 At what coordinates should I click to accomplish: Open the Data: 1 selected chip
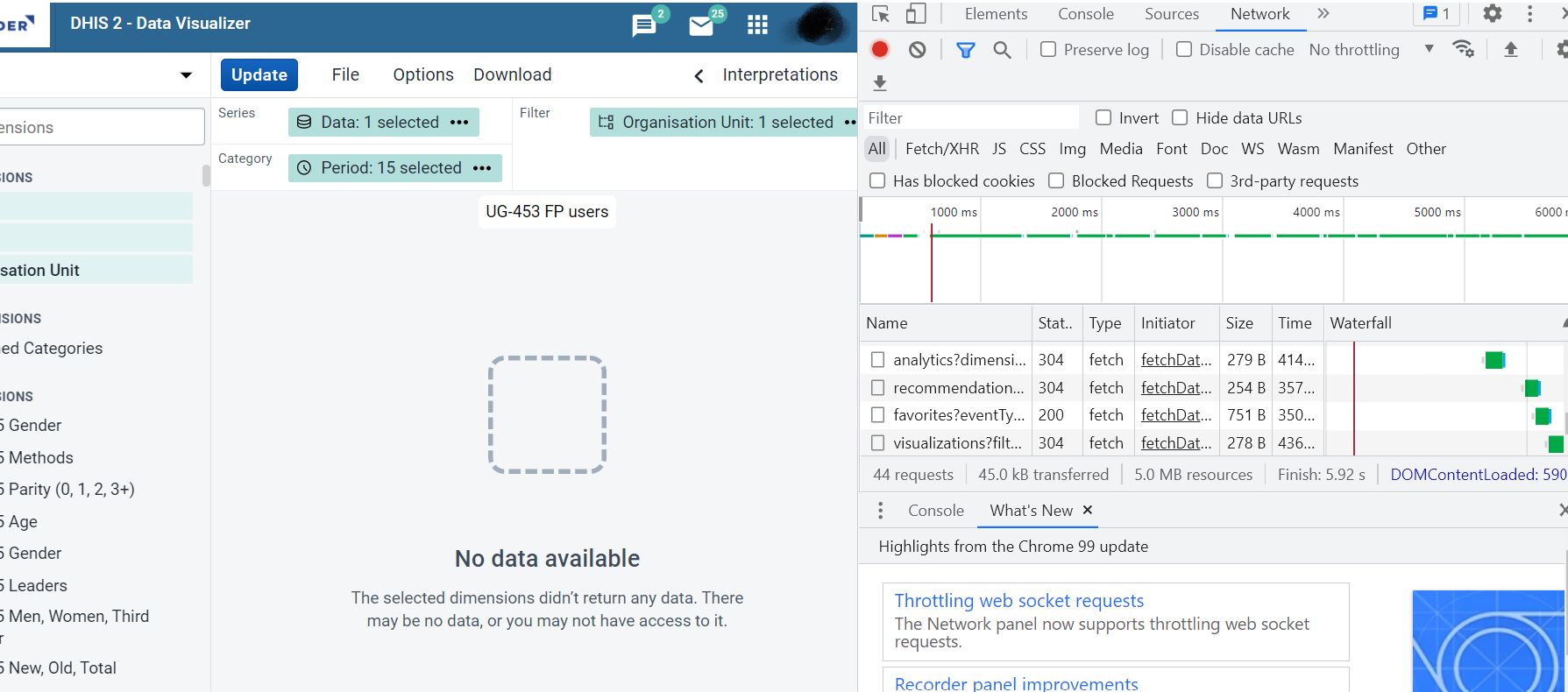384,123
